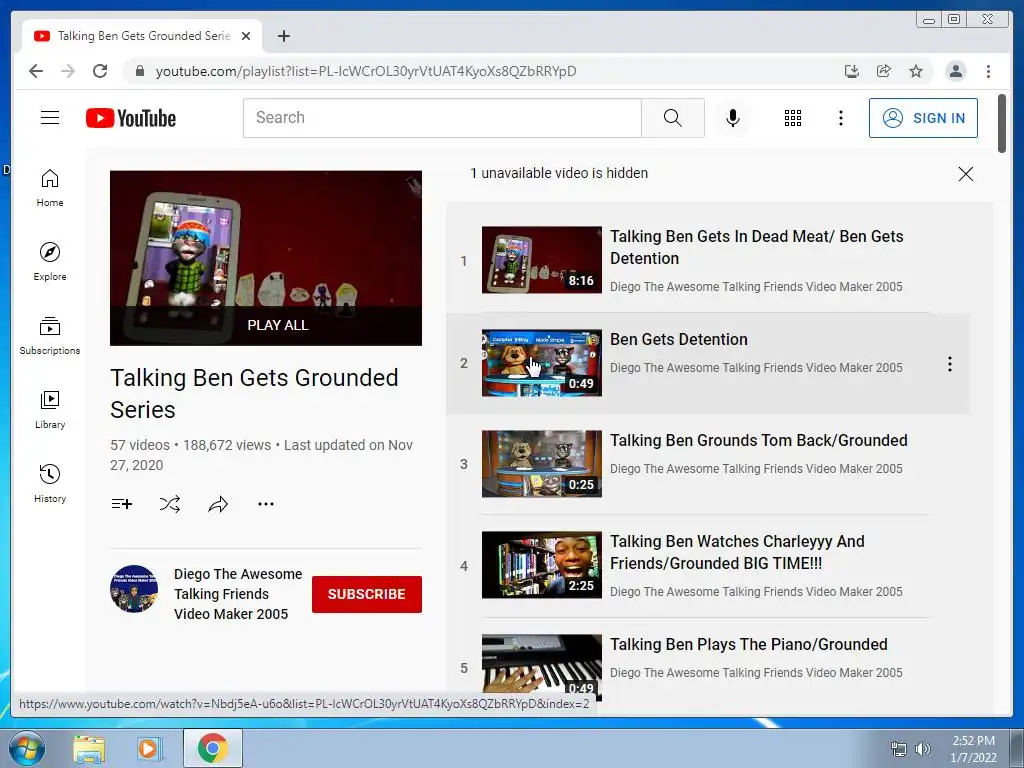This screenshot has height=768, width=1024.
Task: Shuffle play the playlist
Action: tap(170, 504)
